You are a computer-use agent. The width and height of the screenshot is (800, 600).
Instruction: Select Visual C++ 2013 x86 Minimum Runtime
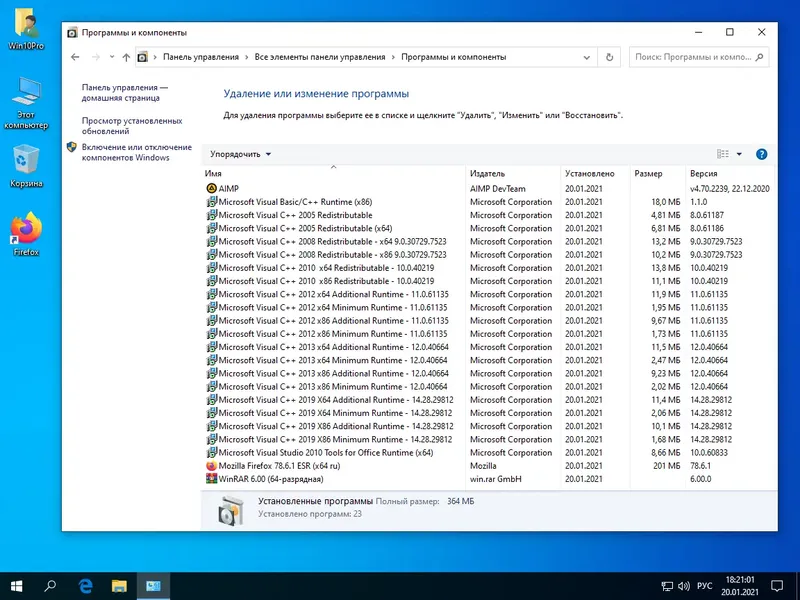pos(489,387)
